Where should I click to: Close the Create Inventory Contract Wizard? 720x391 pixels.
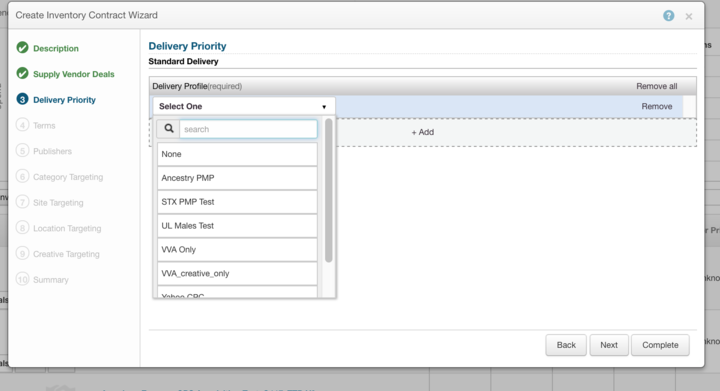pos(689,17)
